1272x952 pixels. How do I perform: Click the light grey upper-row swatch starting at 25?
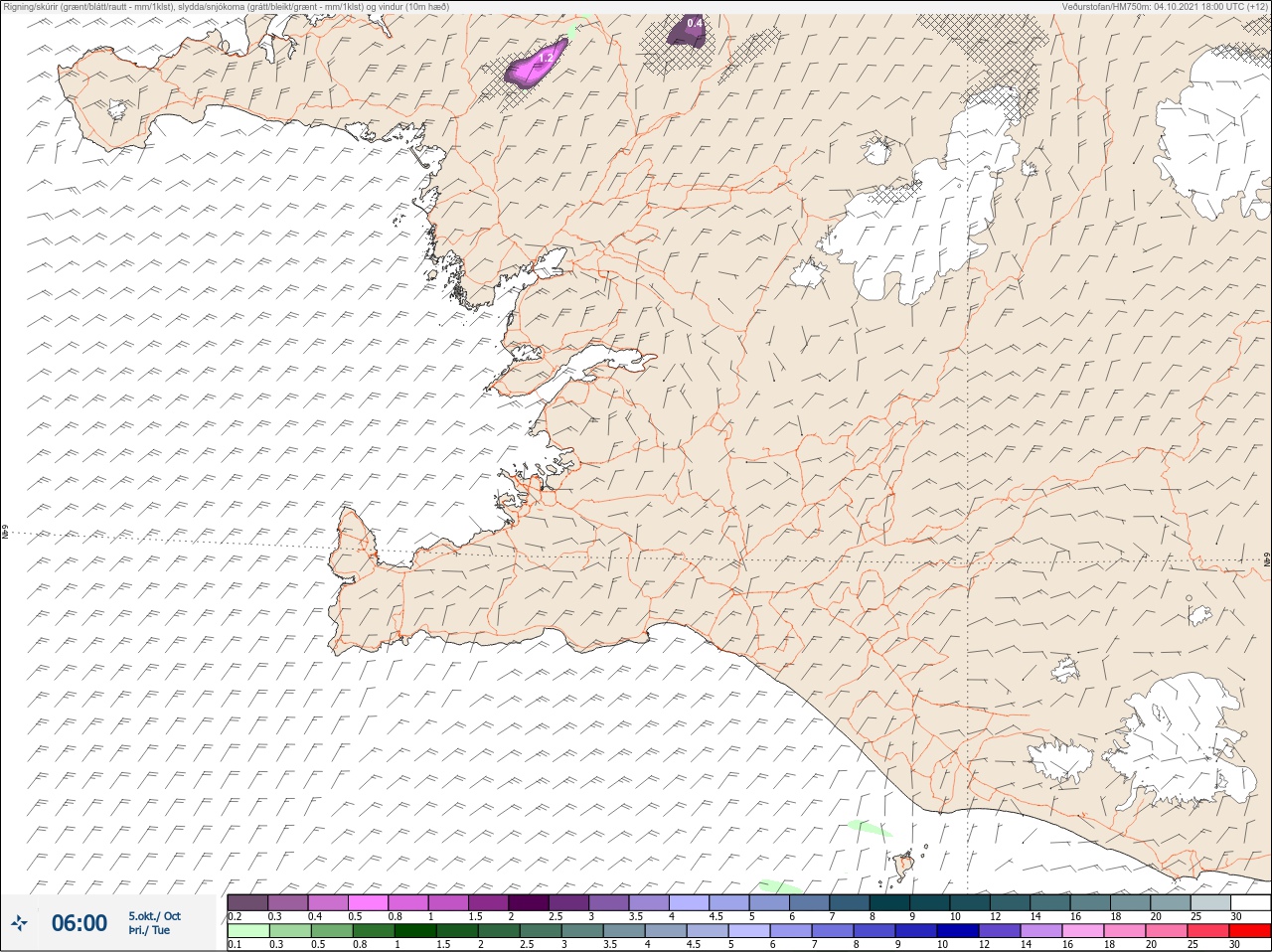(1210, 902)
